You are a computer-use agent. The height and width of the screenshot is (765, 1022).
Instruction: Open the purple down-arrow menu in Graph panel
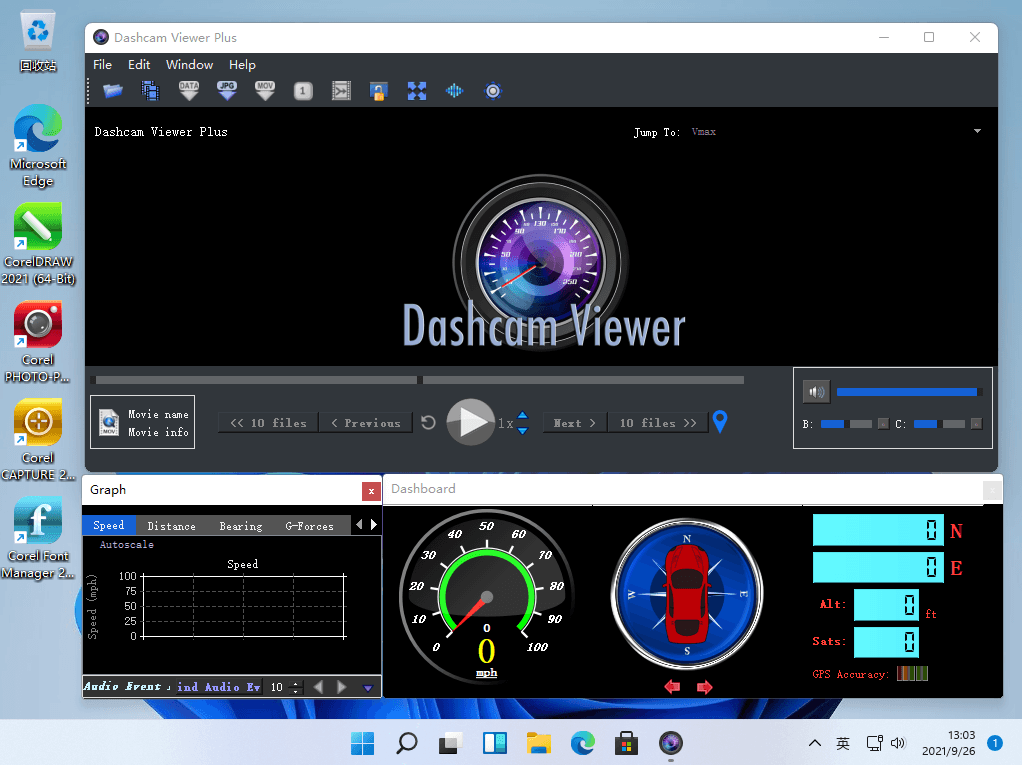point(368,688)
